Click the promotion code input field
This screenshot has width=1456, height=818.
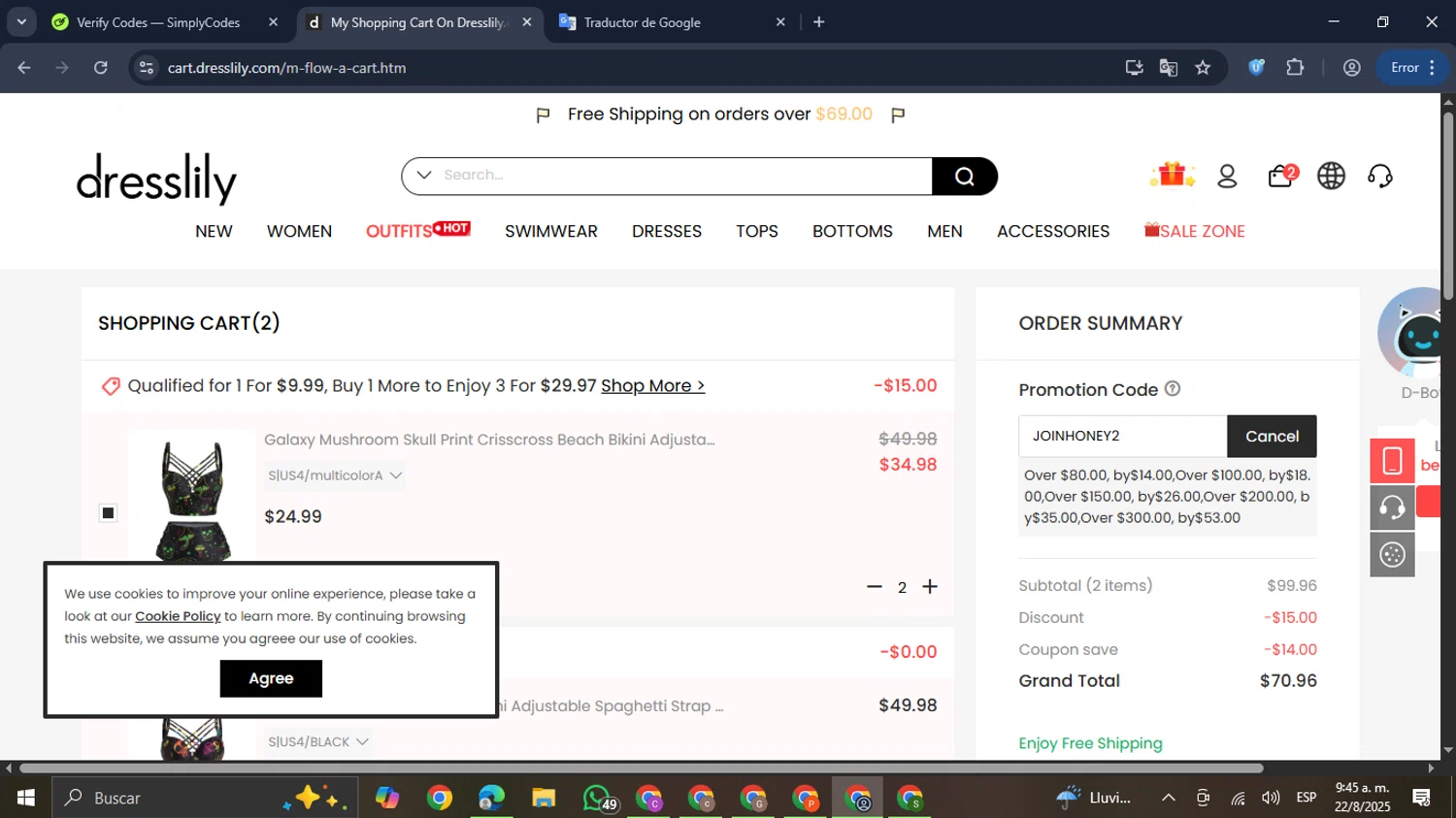pyautogui.click(x=1123, y=436)
